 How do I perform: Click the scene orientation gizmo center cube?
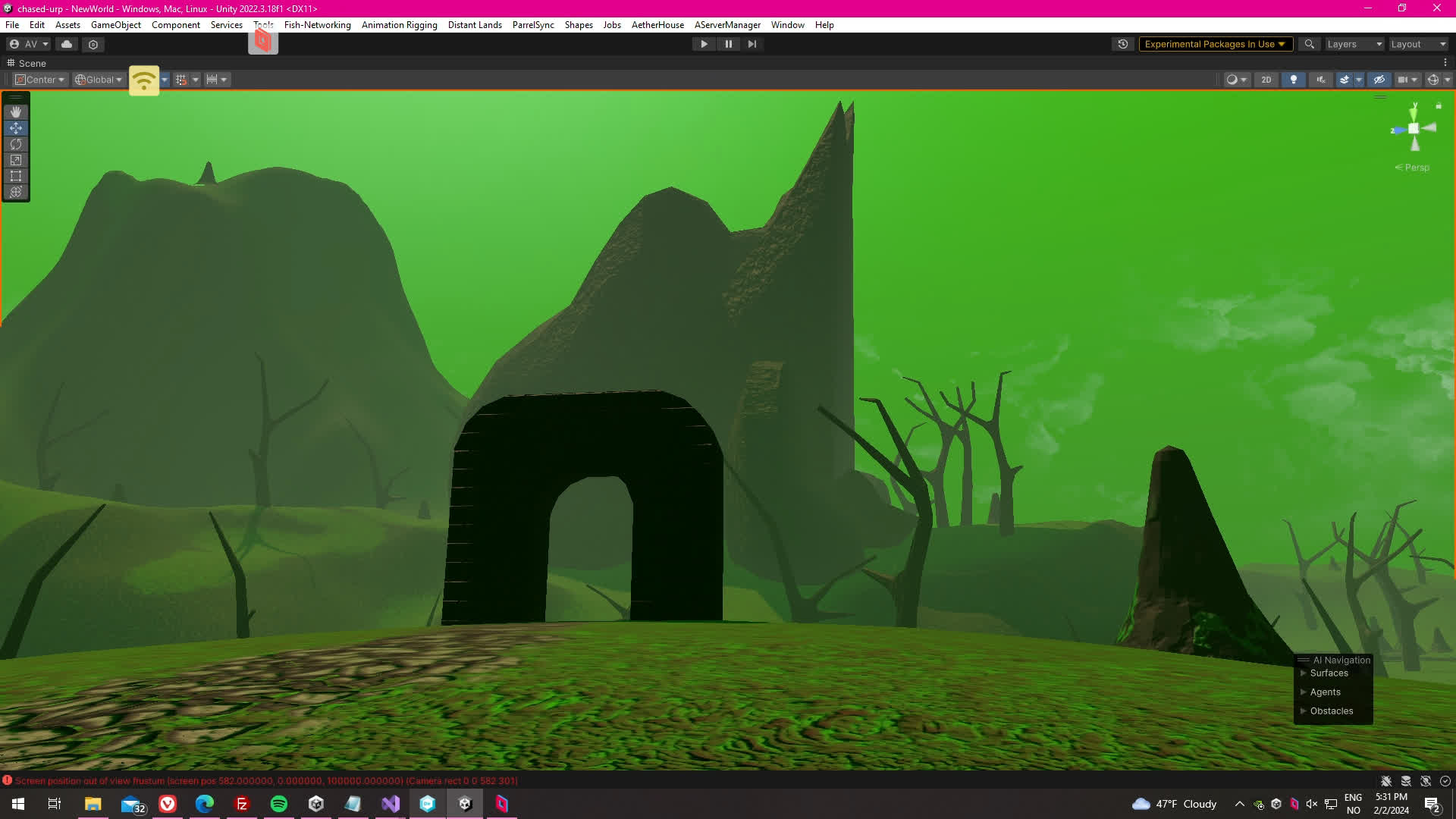pyautogui.click(x=1414, y=129)
